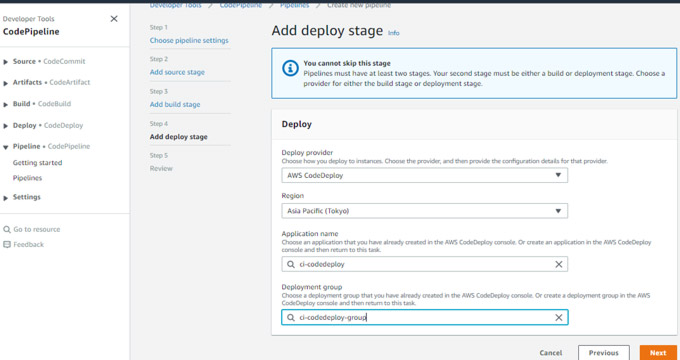Click the Deploy section header
Image resolution: width=680 pixels, height=360 pixels.
click(297, 124)
